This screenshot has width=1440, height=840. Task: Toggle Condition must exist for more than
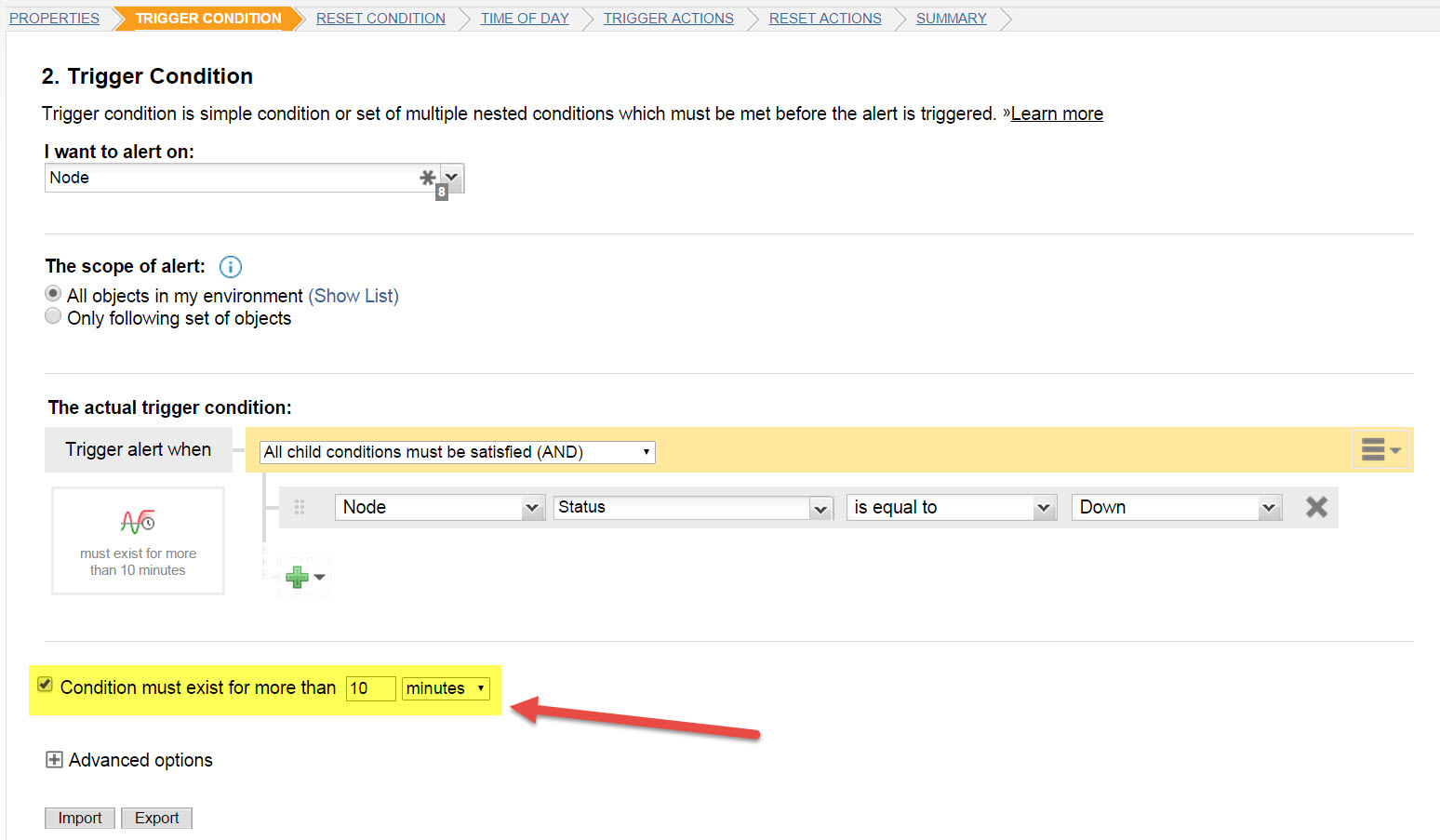coord(45,685)
